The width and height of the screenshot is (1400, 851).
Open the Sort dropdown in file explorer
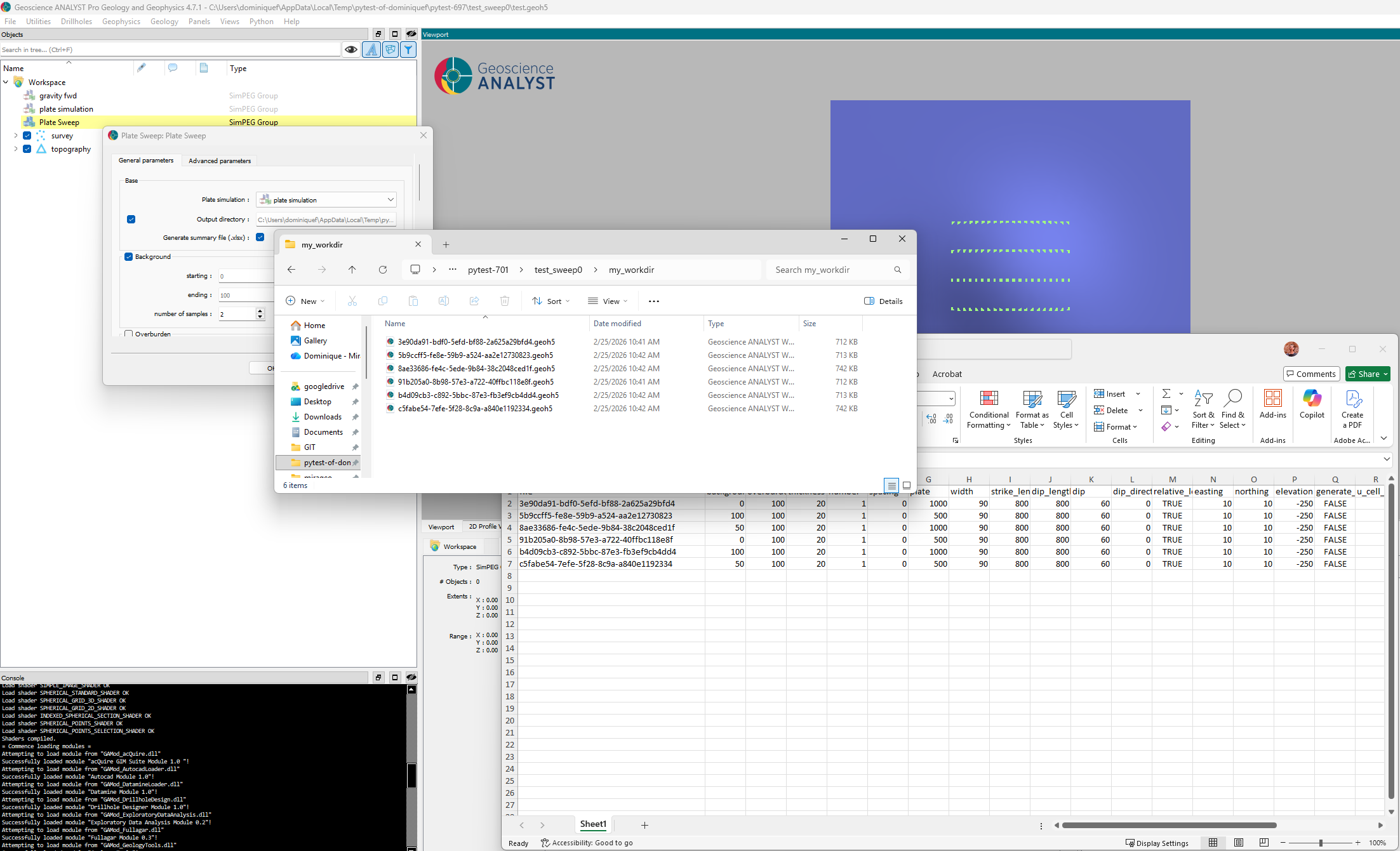point(551,301)
